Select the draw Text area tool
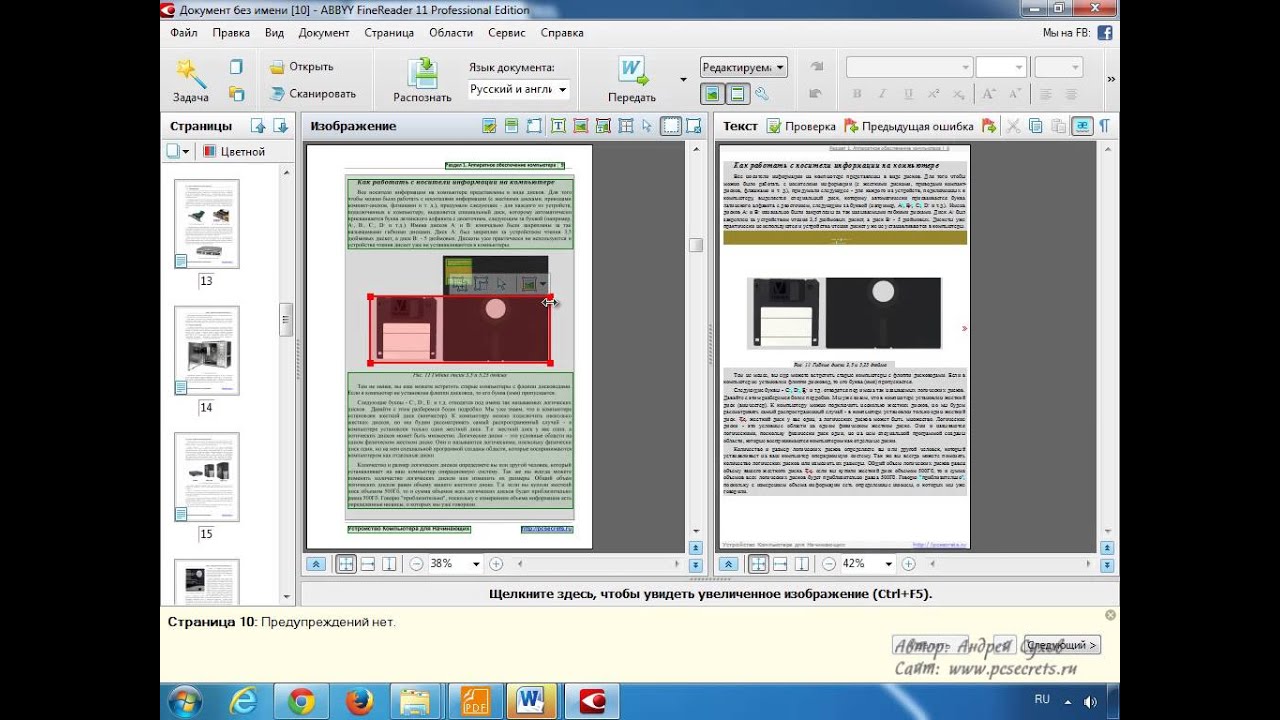1280x720 pixels. [x=557, y=126]
